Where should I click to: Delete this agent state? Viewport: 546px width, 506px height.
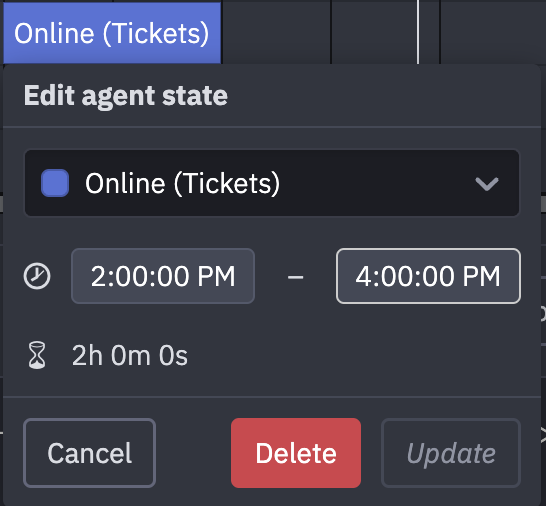[x=296, y=453]
